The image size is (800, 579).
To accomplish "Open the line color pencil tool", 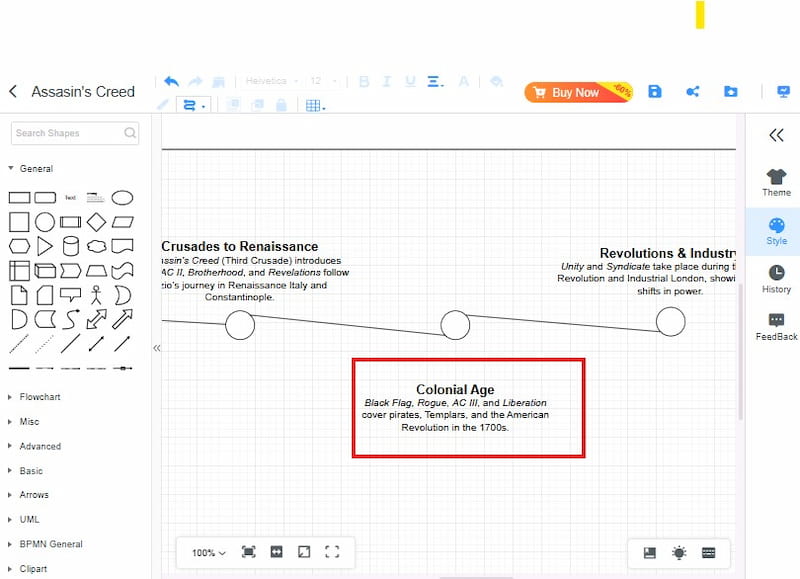I will [163, 105].
